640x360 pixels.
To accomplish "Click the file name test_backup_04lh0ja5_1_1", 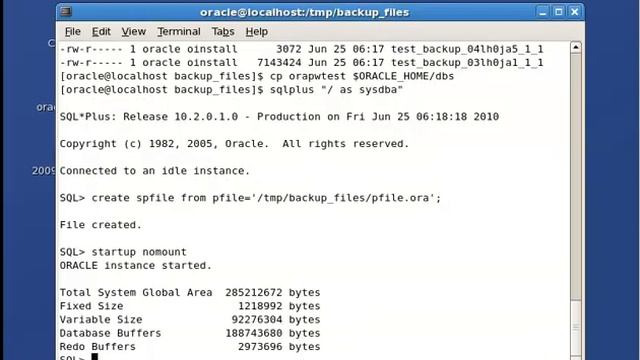I will click(x=467, y=49).
